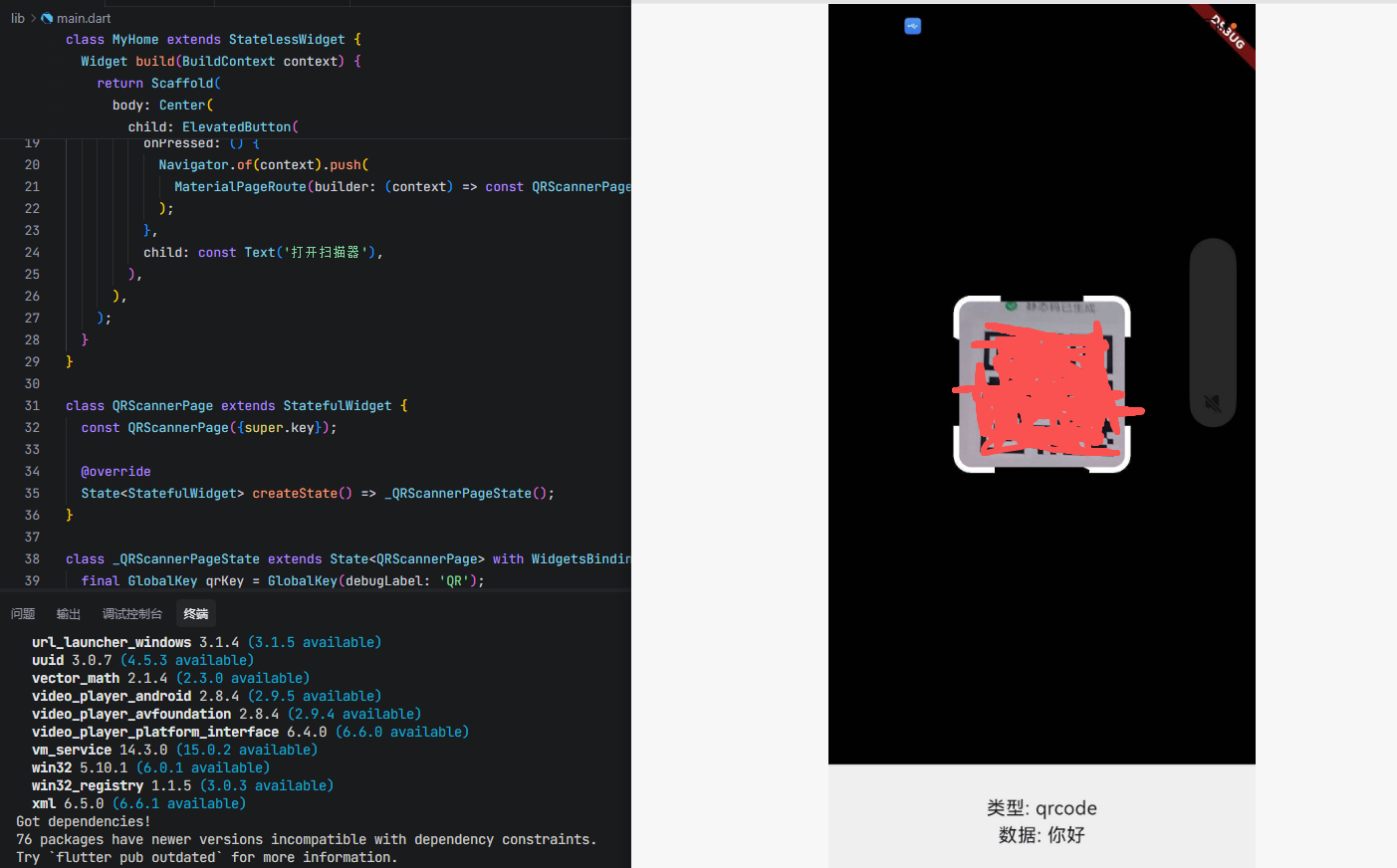The height and width of the screenshot is (868, 1397).
Task: Click the Dart file icon in breadcrumb
Action: (47, 18)
